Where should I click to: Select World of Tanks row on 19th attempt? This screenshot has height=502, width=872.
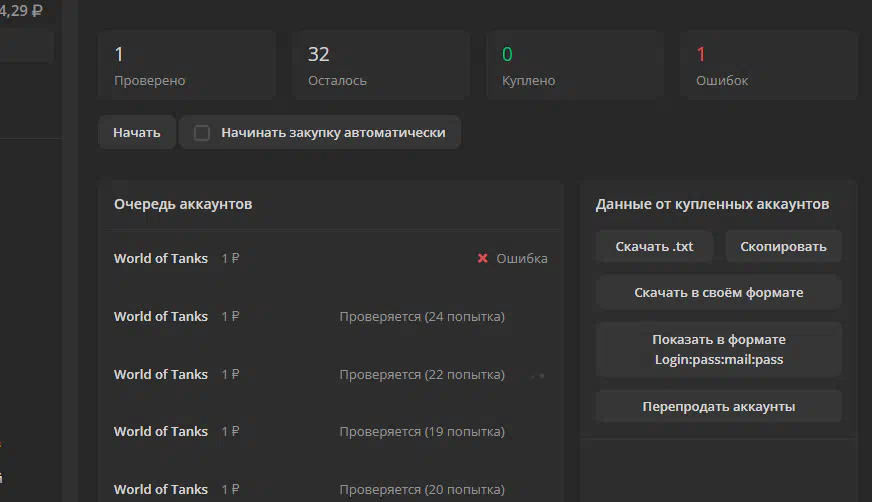pos(331,431)
